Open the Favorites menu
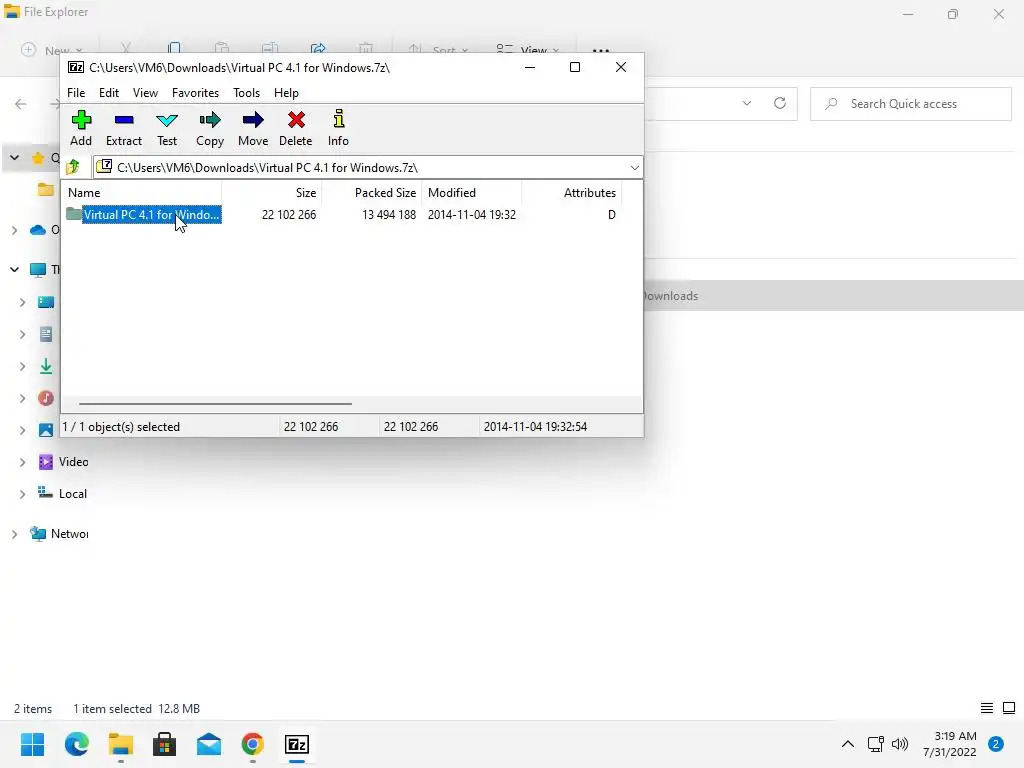This screenshot has width=1024, height=768. pos(195,93)
